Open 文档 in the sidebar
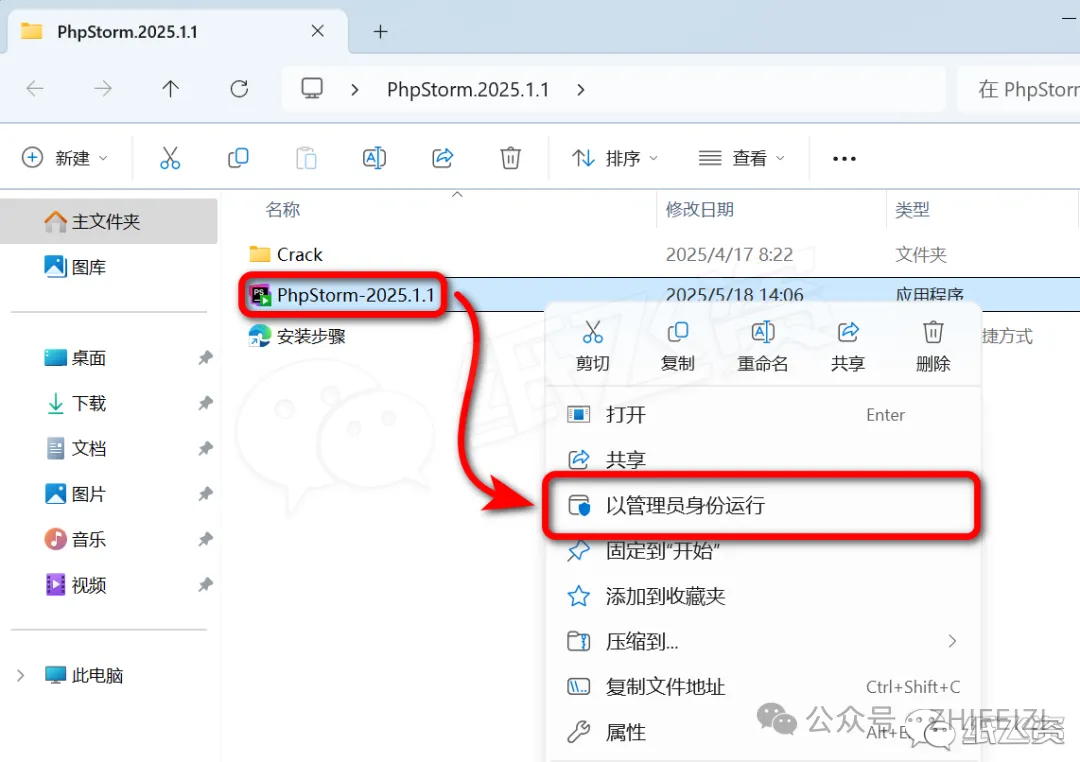This screenshot has height=762, width=1080. pos(75,449)
